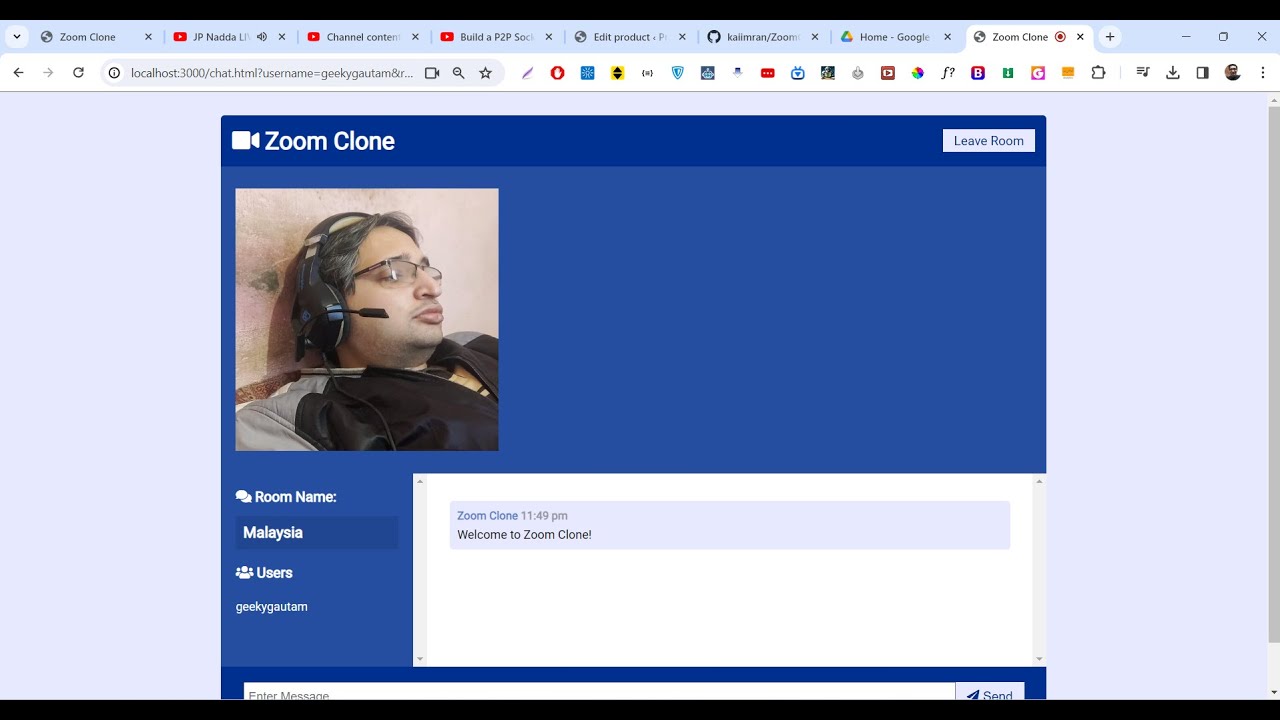The width and height of the screenshot is (1280, 720).
Task: Open the Extensions puzzle icon
Action: pyautogui.click(x=1098, y=73)
